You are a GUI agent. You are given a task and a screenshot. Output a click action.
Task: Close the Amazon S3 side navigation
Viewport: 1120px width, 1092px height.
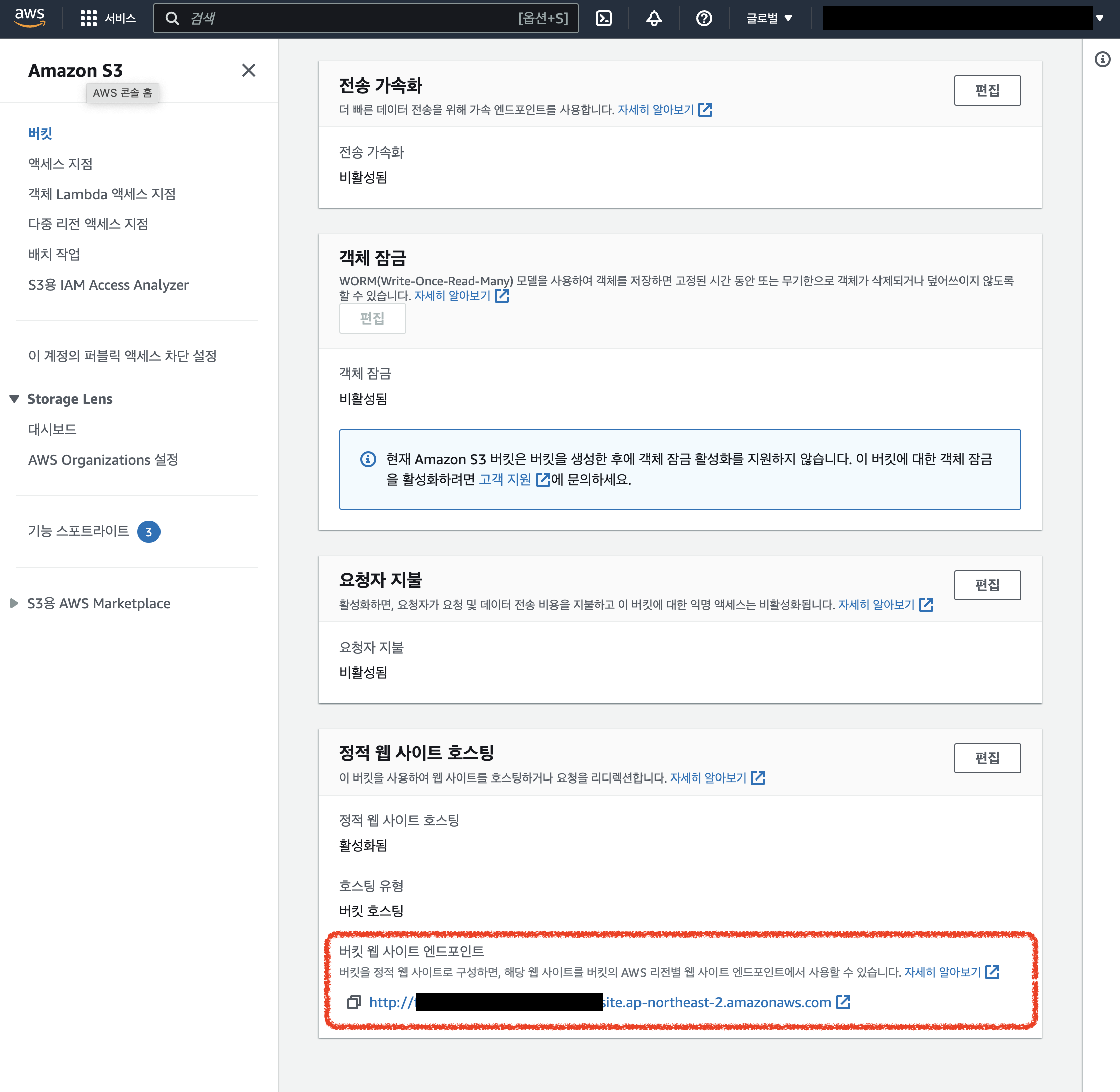point(248,70)
